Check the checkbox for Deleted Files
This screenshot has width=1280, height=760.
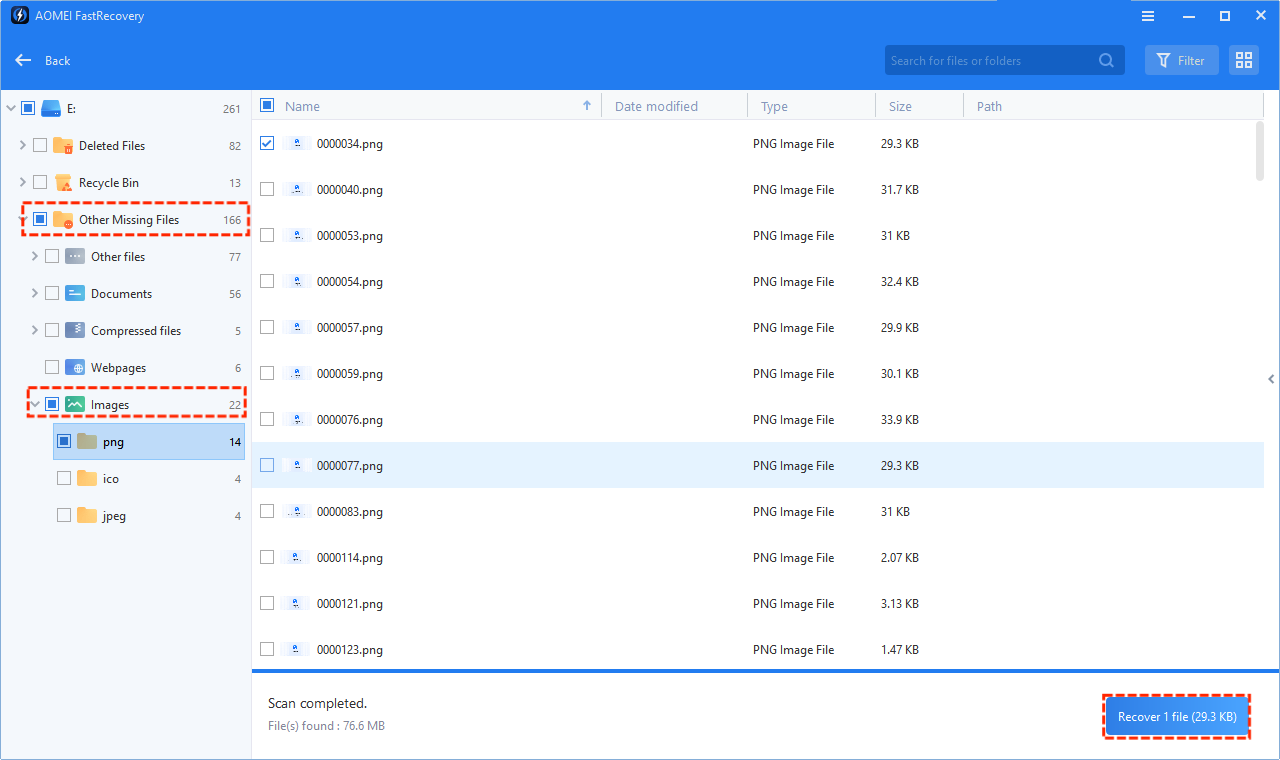tap(39, 144)
